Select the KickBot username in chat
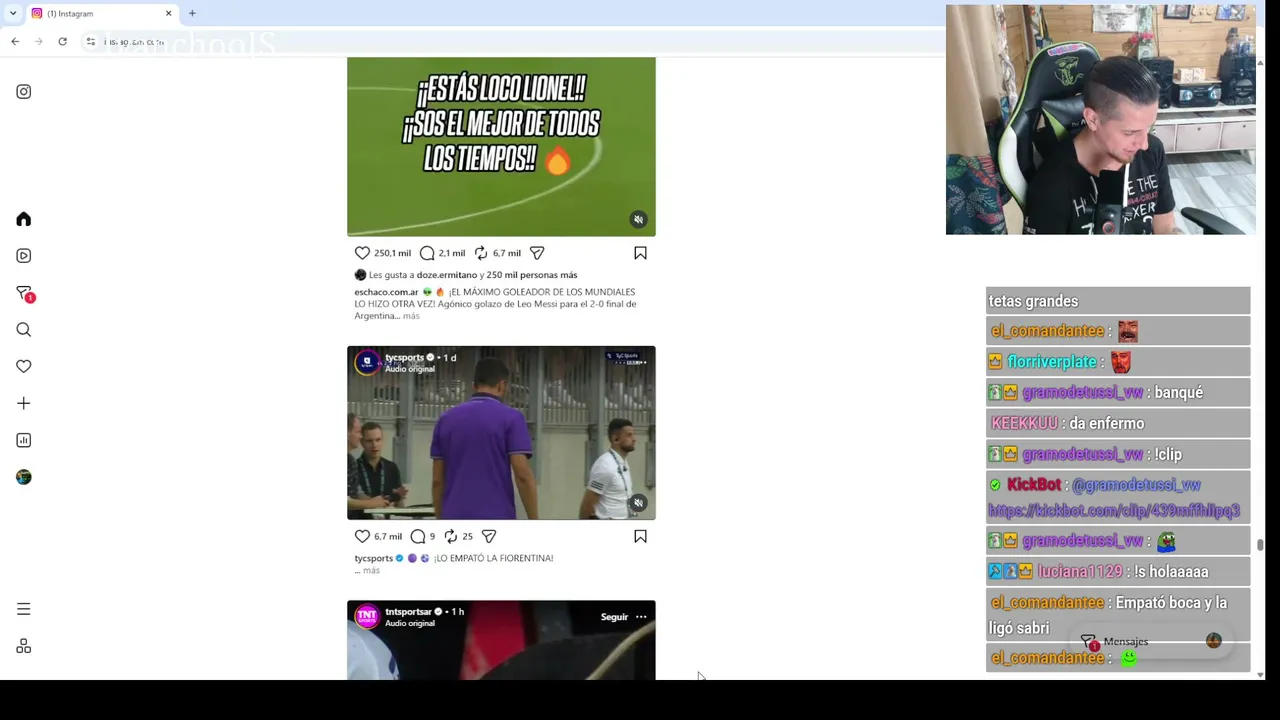1280x720 pixels. tap(1034, 485)
